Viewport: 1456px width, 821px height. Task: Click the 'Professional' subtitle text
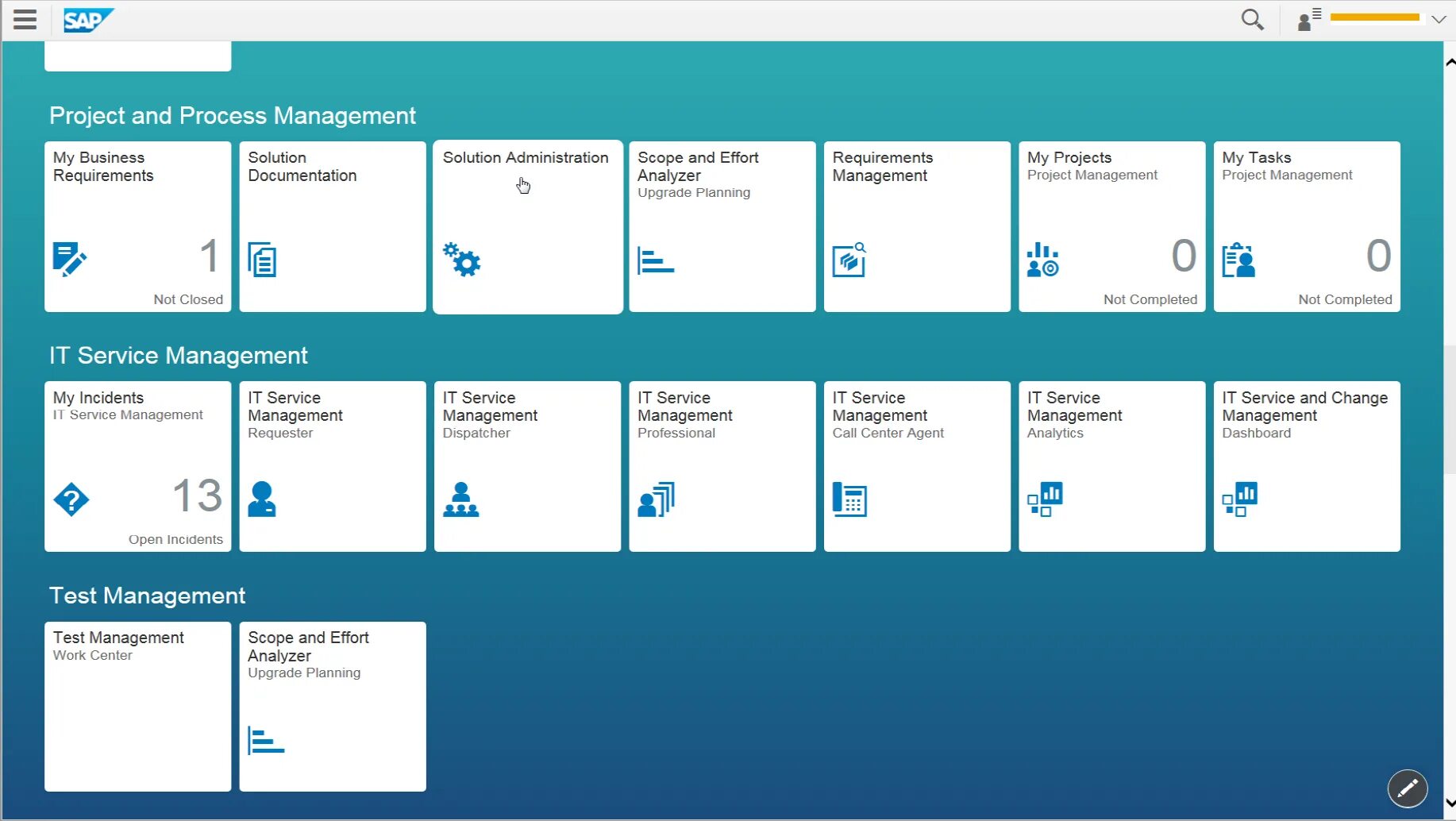pyautogui.click(x=676, y=433)
